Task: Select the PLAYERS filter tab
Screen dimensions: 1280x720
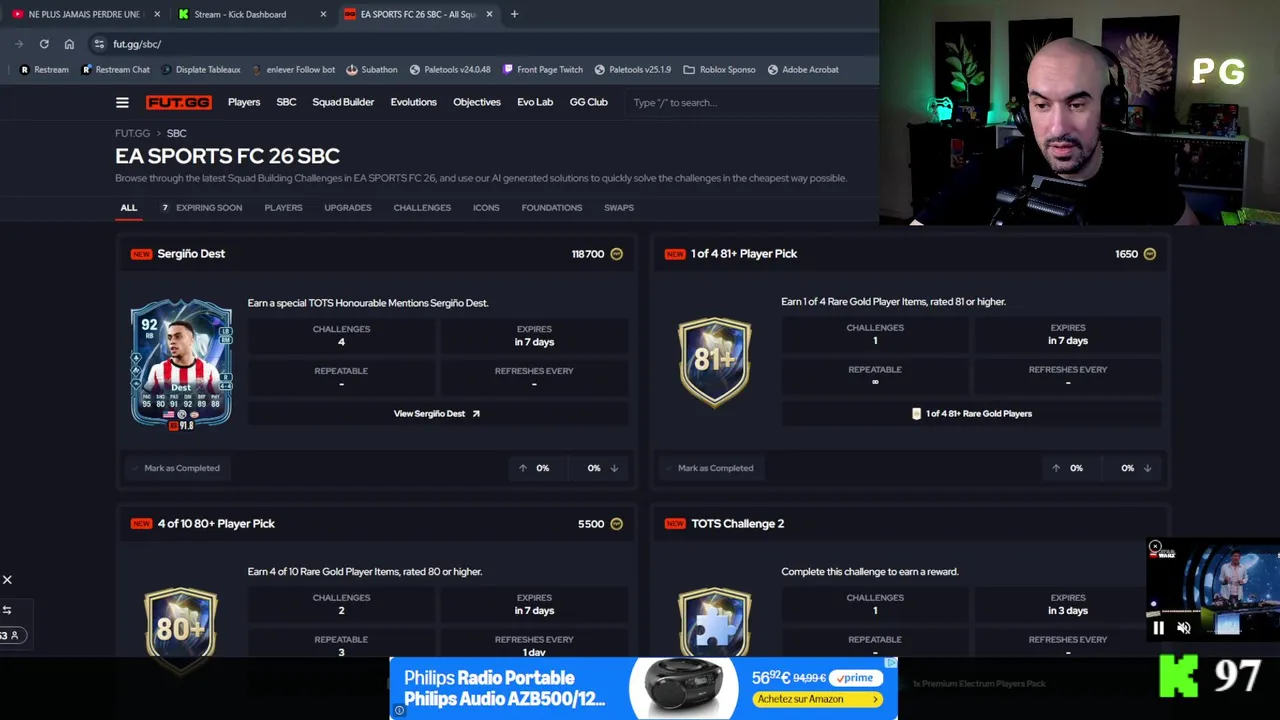Action: click(x=283, y=208)
